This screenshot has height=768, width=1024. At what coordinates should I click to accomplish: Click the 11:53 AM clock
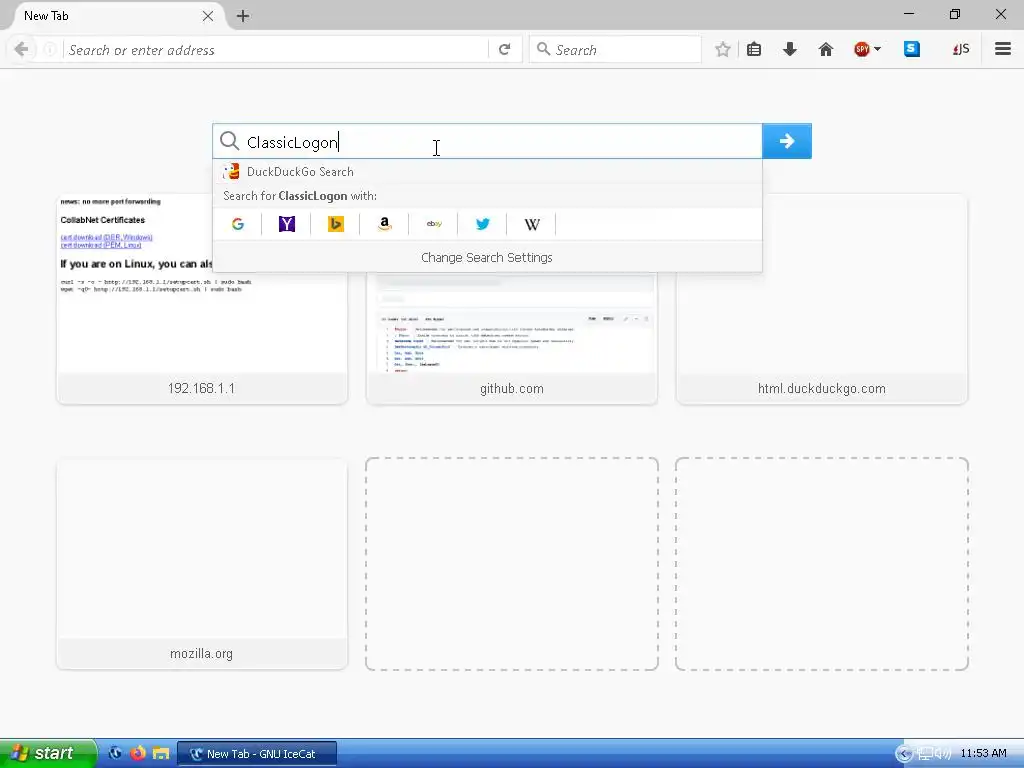(x=984, y=753)
